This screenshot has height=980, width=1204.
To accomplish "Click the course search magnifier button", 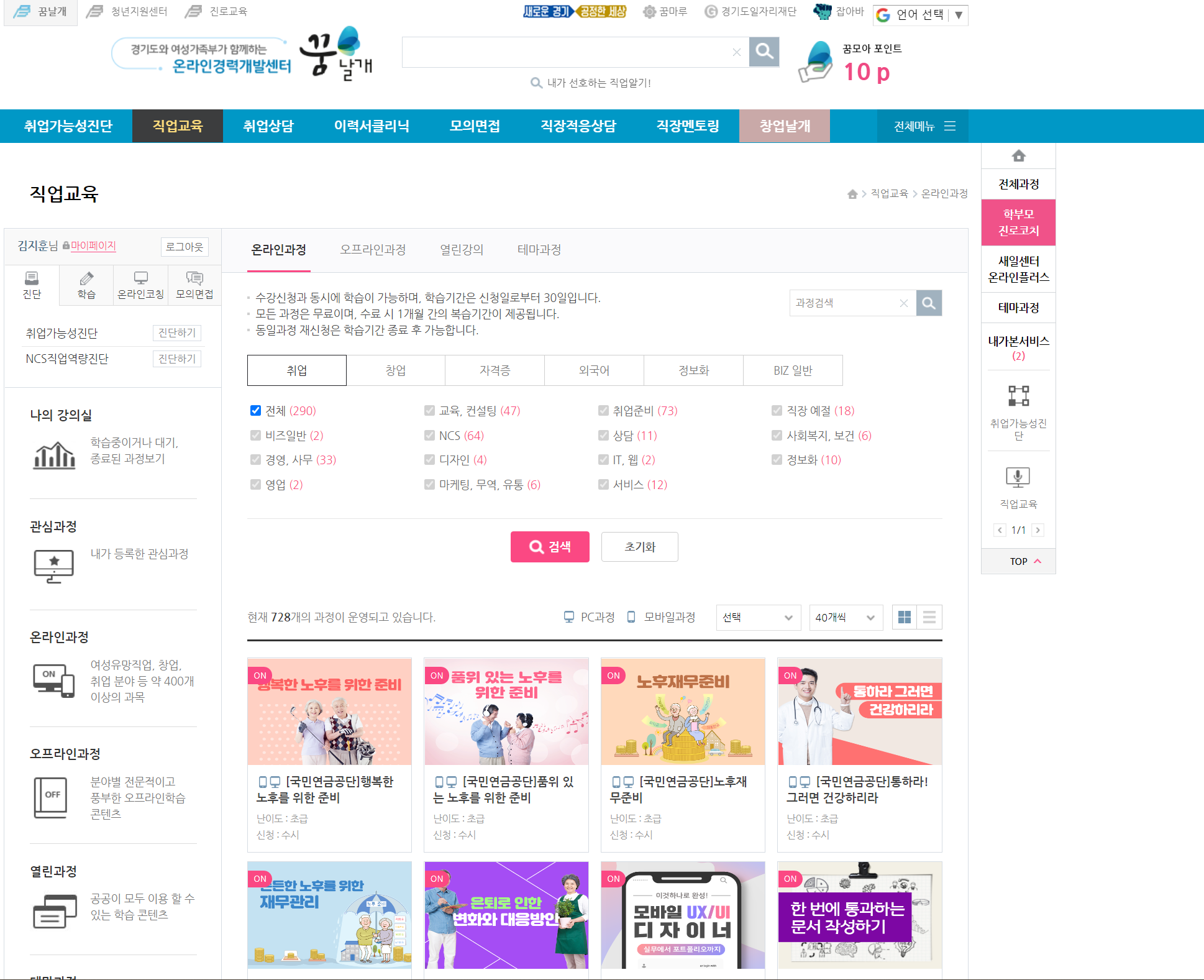I will point(929,303).
